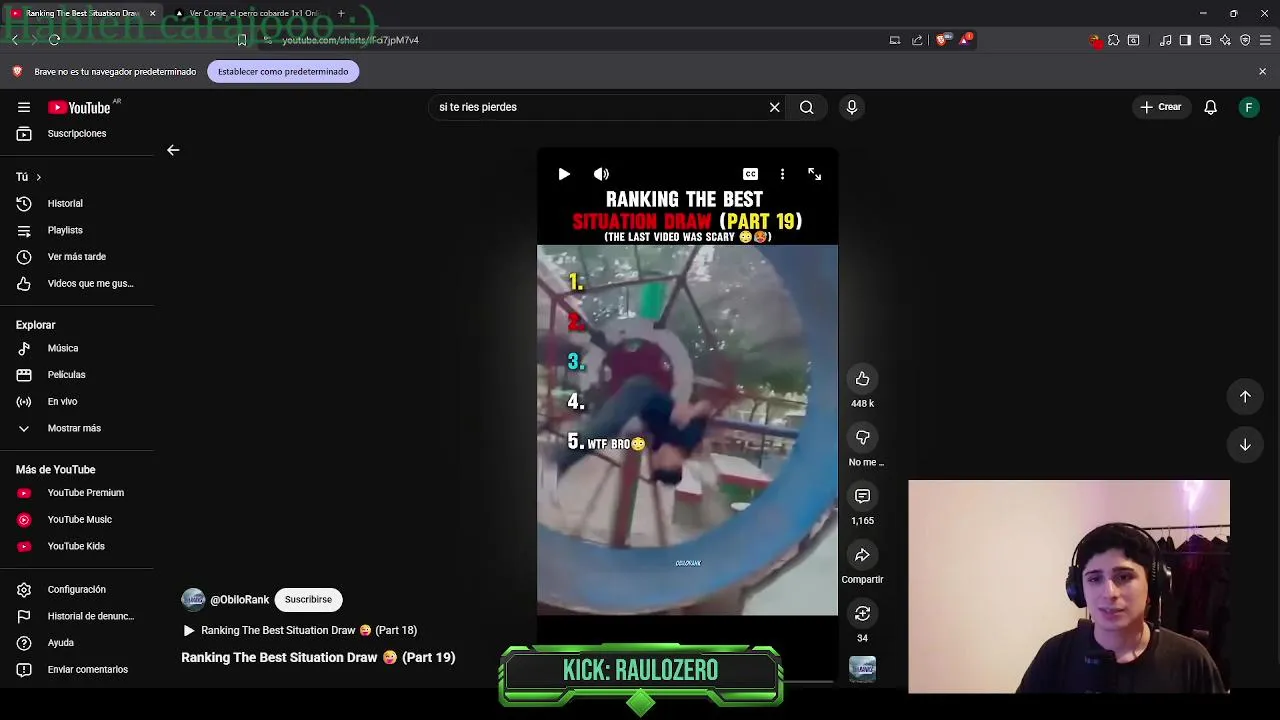This screenshot has height=720, width=1280.
Task: Go to the next Short
Action: click(x=1245, y=445)
